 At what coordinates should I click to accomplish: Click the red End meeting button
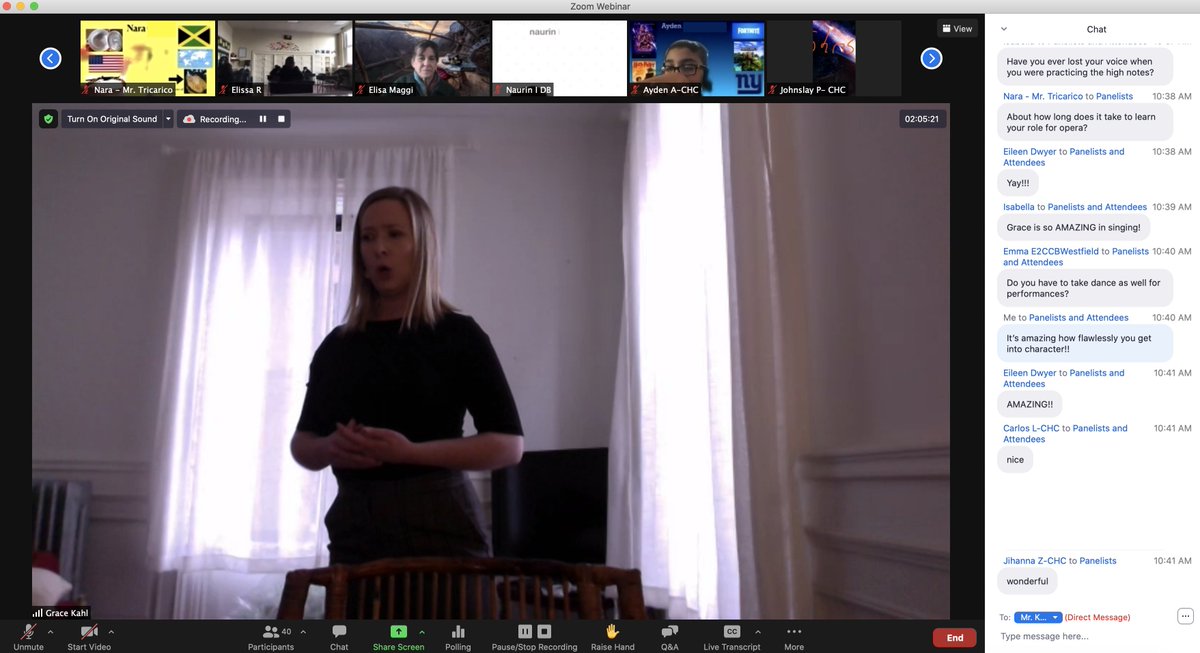point(954,637)
